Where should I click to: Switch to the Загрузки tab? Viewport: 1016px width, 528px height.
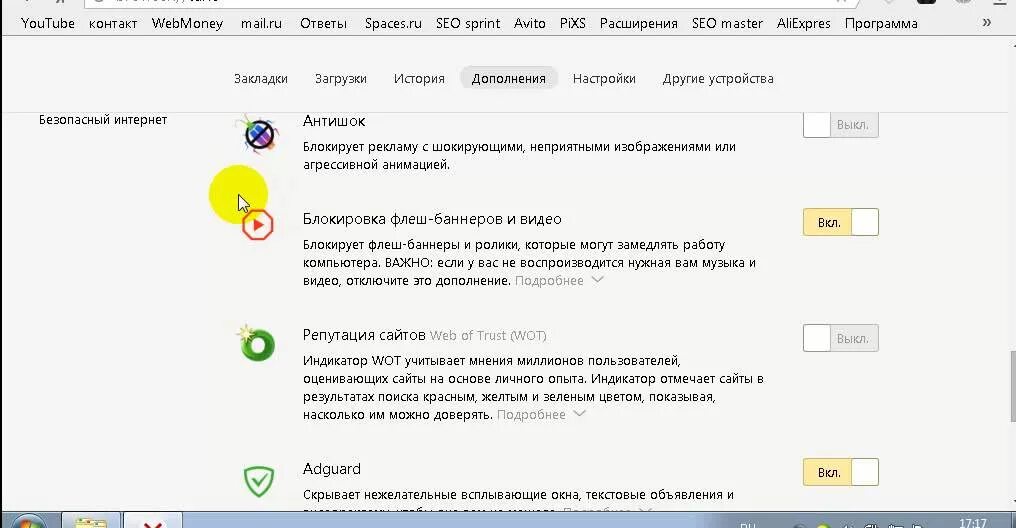click(x=341, y=78)
